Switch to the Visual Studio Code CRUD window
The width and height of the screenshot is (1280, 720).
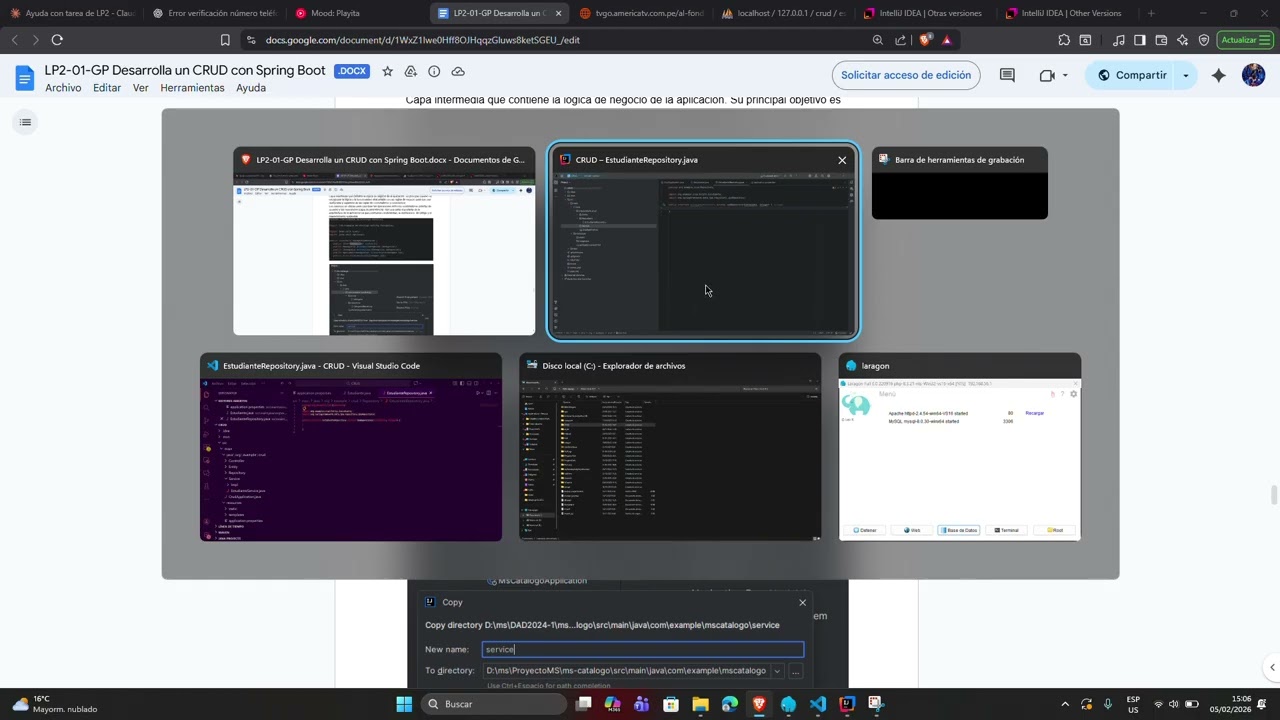tap(351, 447)
